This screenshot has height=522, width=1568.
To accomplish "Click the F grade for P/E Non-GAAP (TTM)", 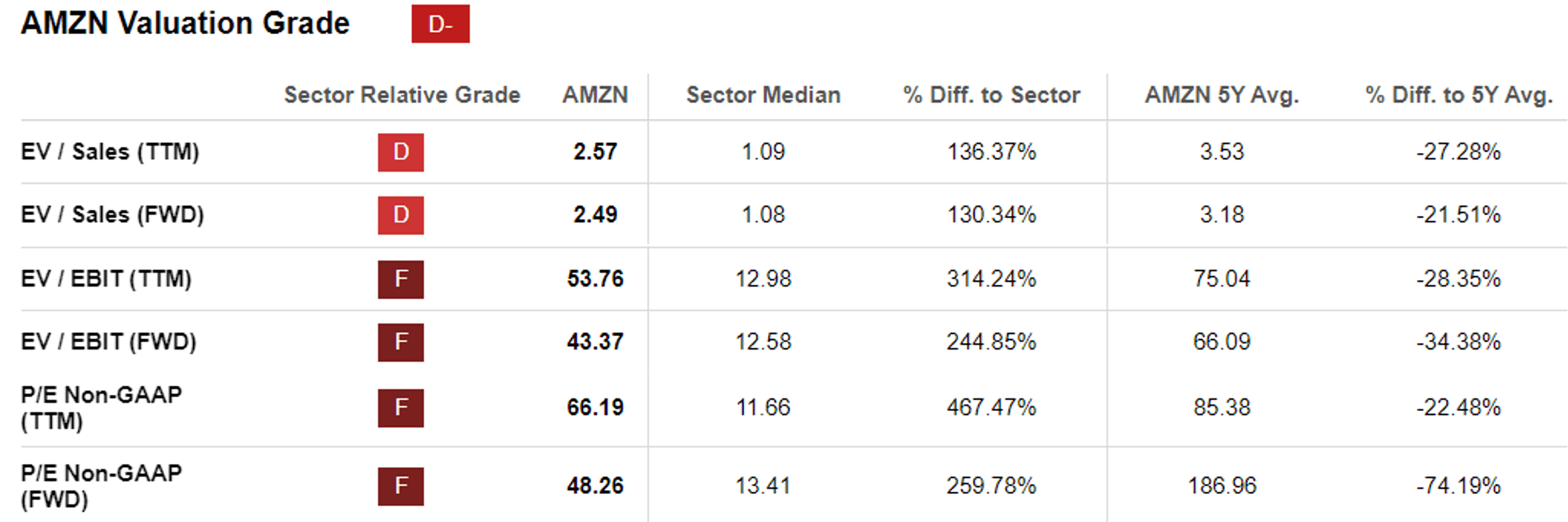I will [x=401, y=408].
